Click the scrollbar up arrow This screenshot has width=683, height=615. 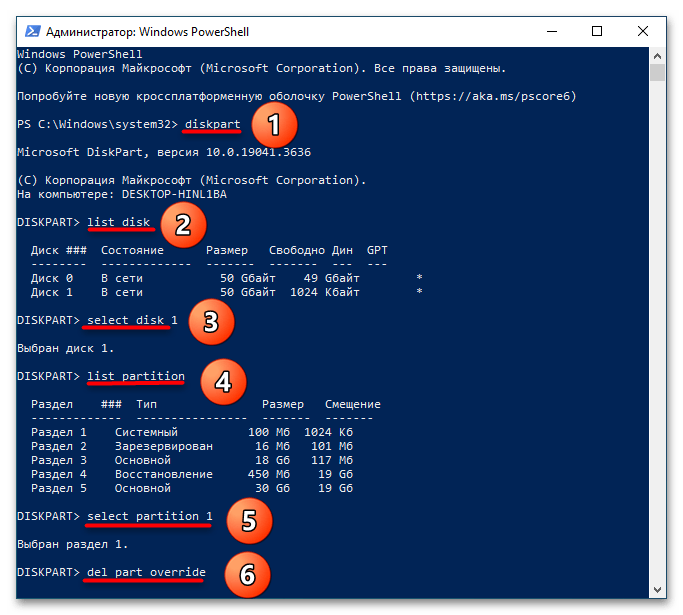coord(657,56)
